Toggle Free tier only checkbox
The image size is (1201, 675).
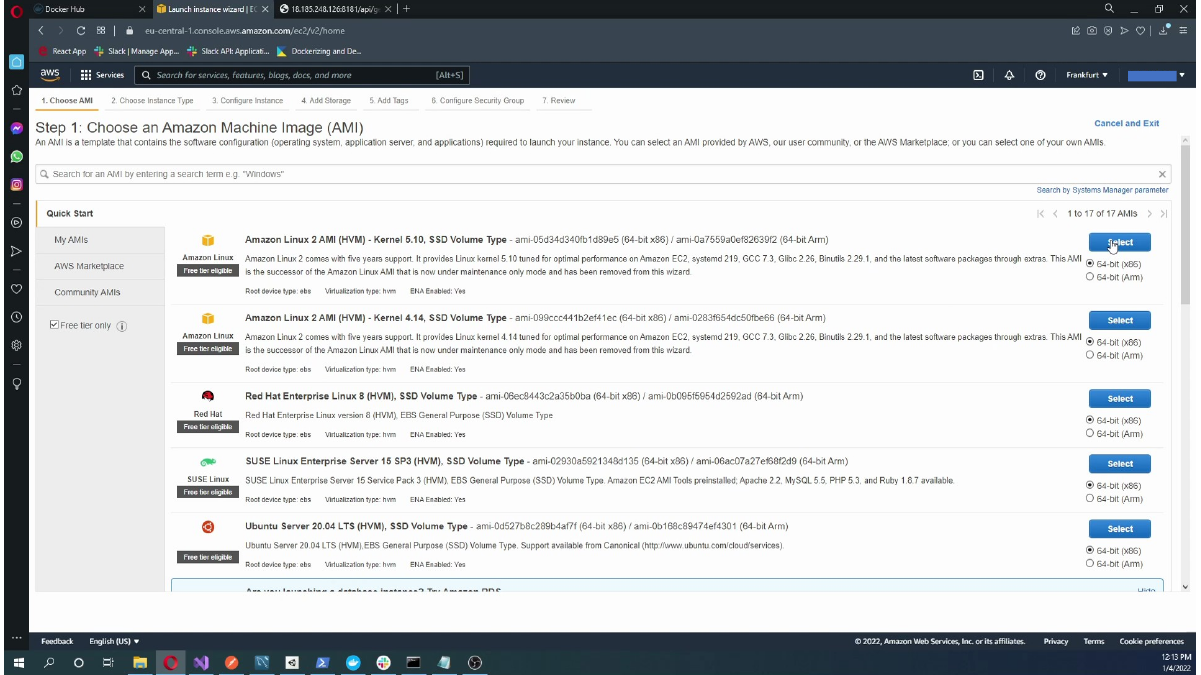(x=55, y=326)
